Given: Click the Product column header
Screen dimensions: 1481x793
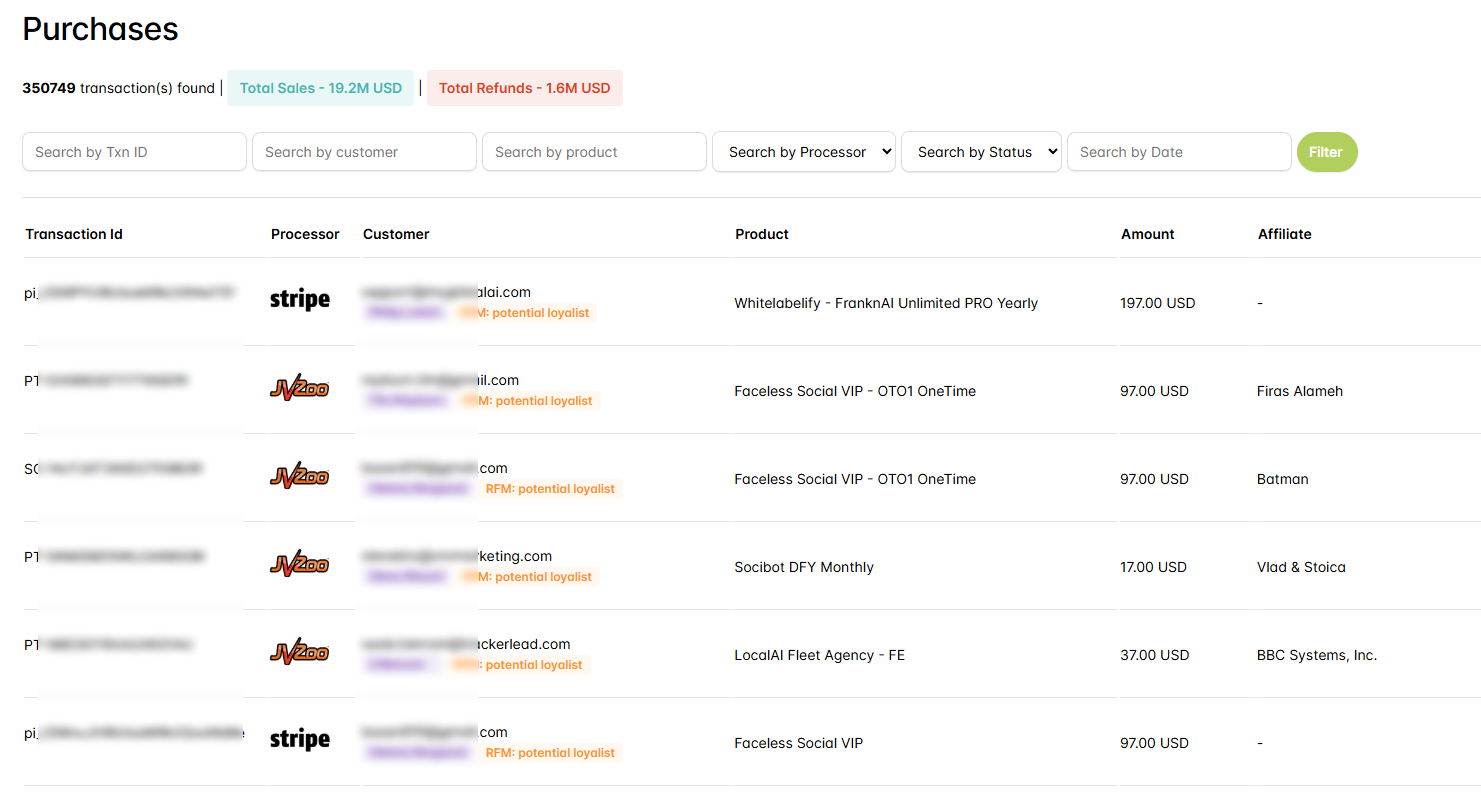Looking at the screenshot, I should pos(762,234).
